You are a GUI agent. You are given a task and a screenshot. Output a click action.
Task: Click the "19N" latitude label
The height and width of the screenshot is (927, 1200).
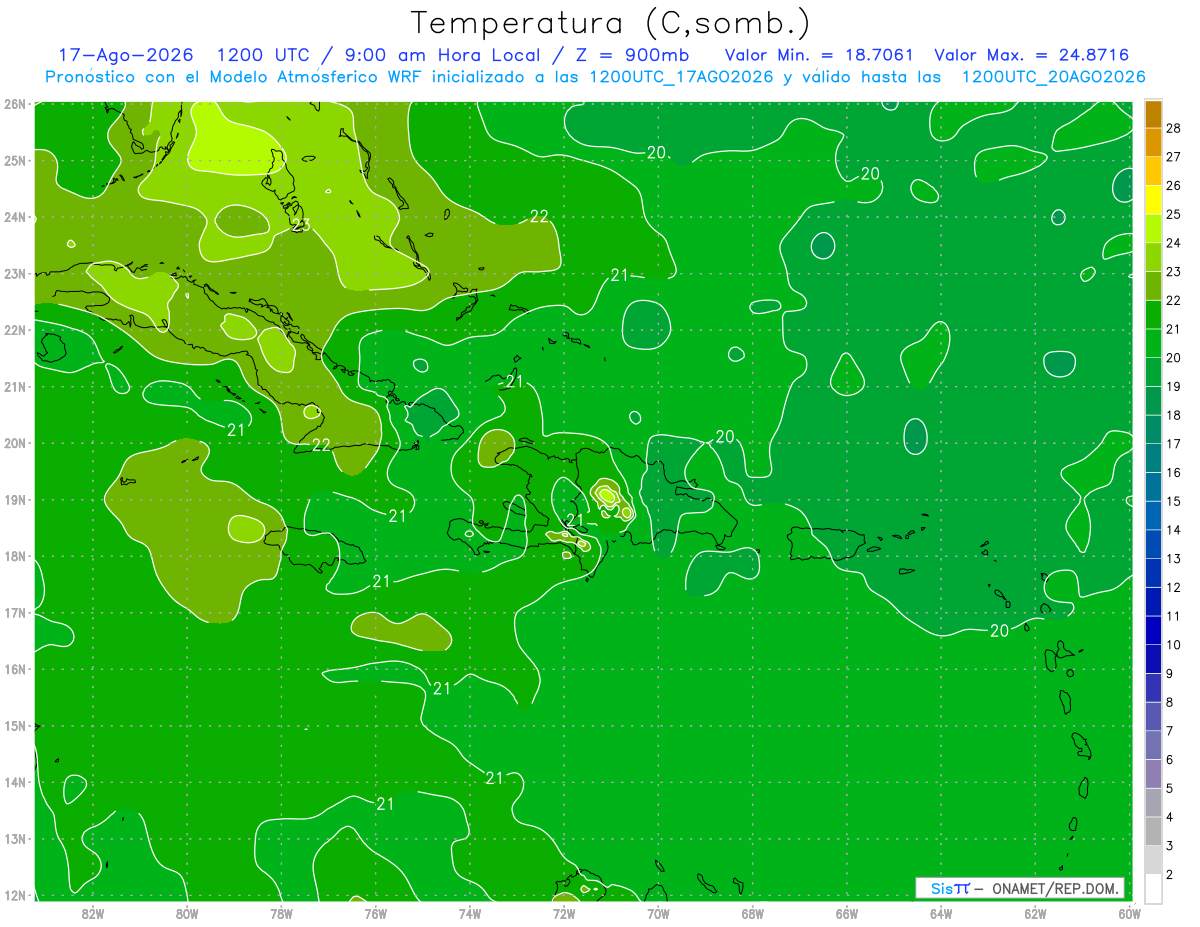point(14,499)
